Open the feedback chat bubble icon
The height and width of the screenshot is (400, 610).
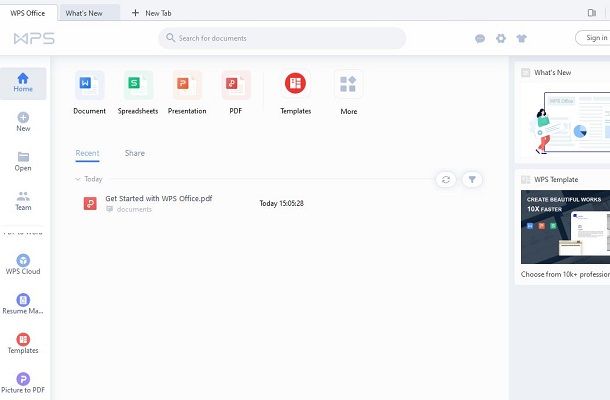coord(480,39)
